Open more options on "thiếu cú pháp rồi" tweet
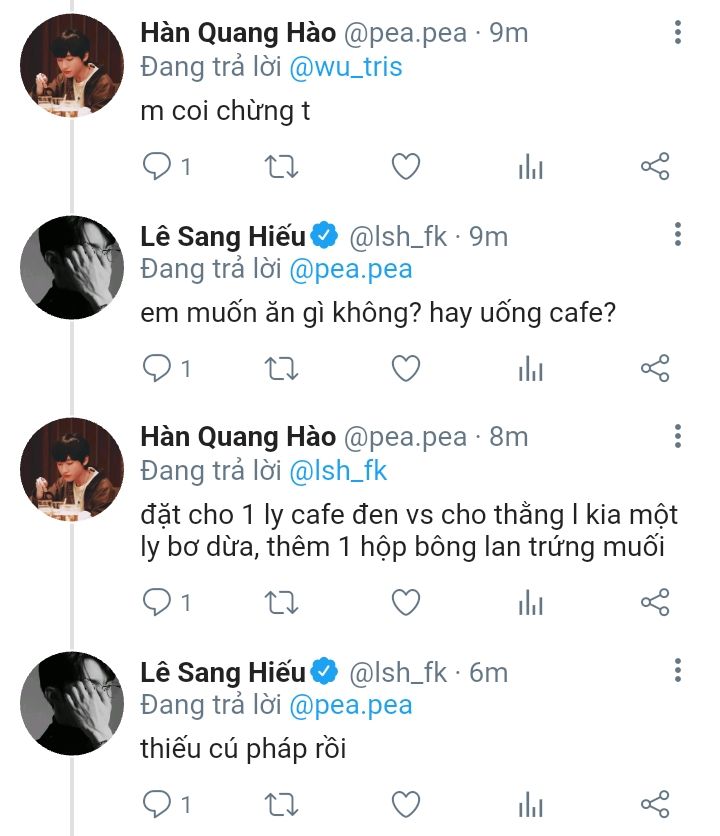Viewport: 720px width, 836px height. (678, 671)
